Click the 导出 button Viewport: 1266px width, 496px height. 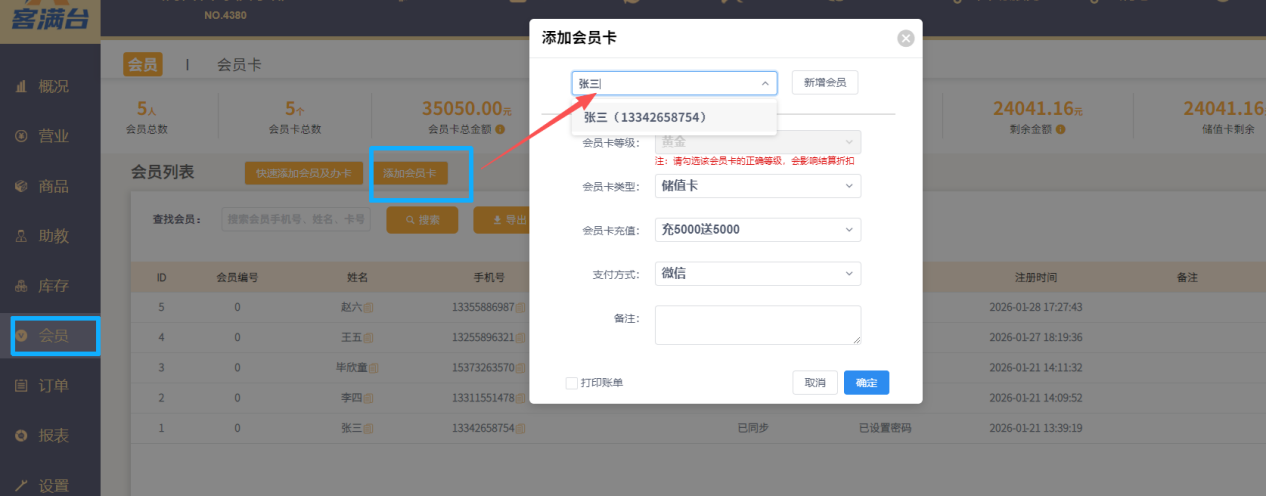pos(503,219)
